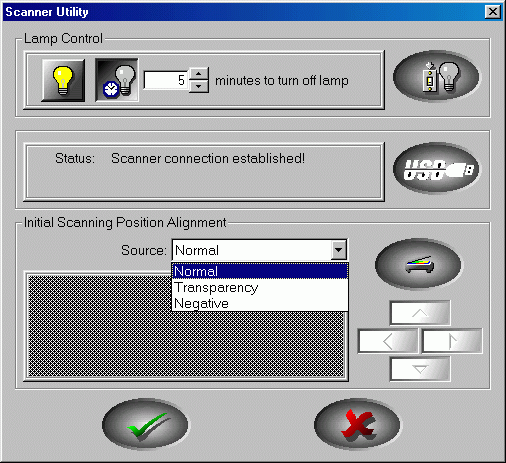This screenshot has width=506, height=463.
Task: Select Transparency in the Source list
Action: tap(260, 287)
